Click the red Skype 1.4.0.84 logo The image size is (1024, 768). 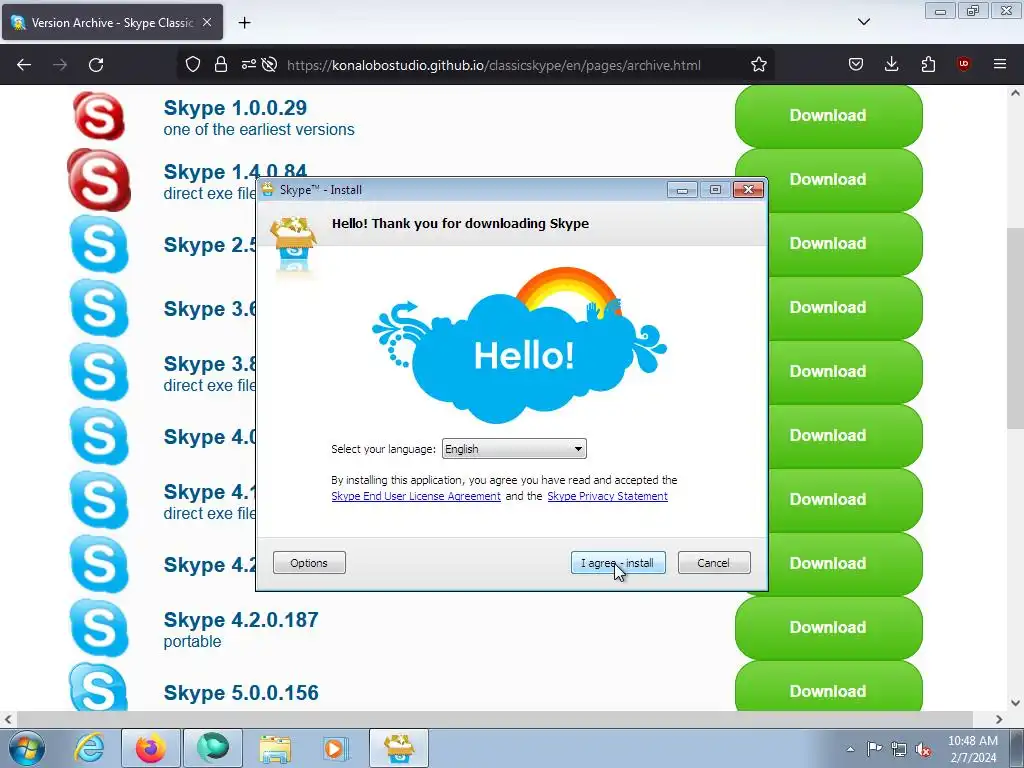click(x=99, y=180)
